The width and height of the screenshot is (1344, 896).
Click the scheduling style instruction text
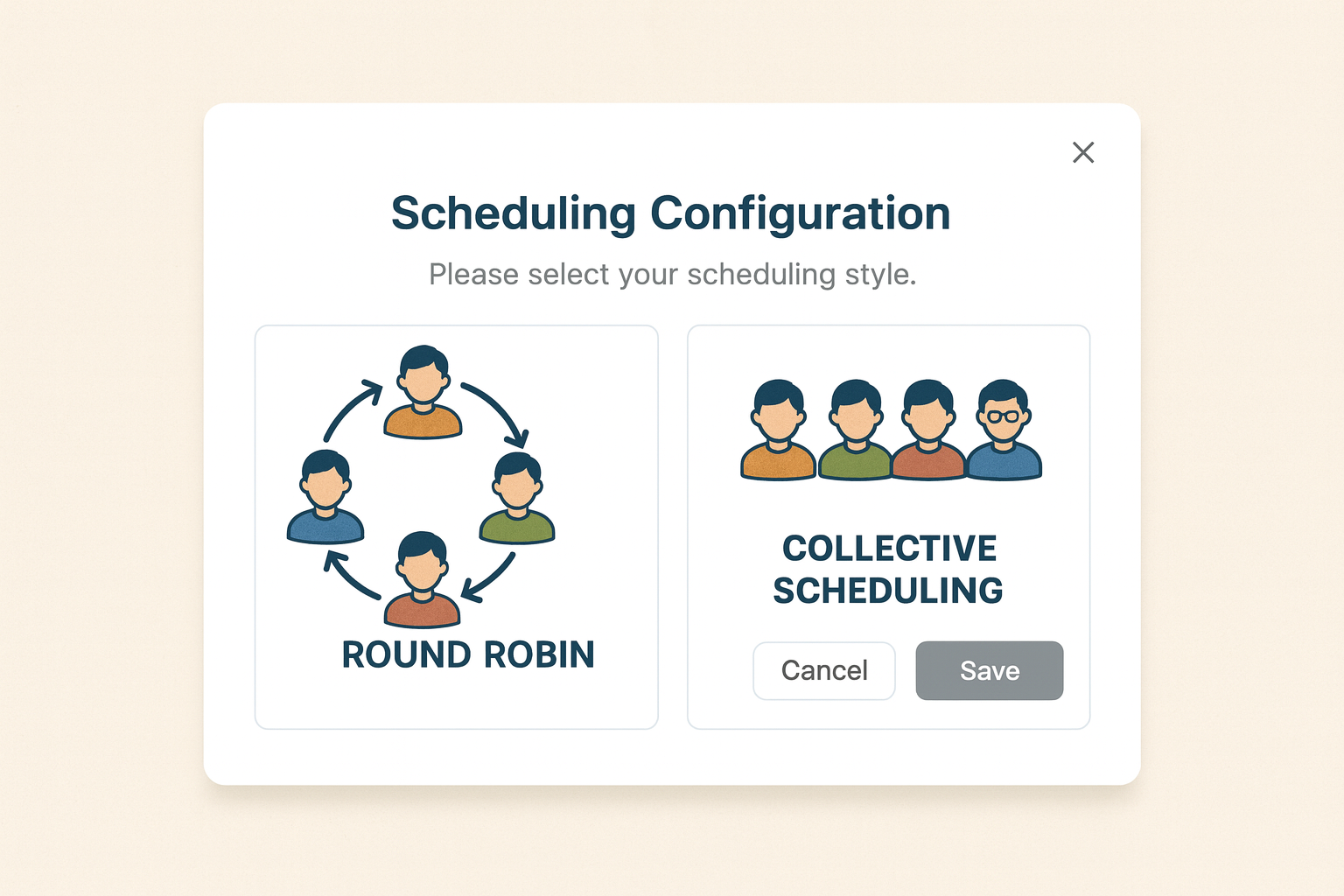click(x=672, y=274)
